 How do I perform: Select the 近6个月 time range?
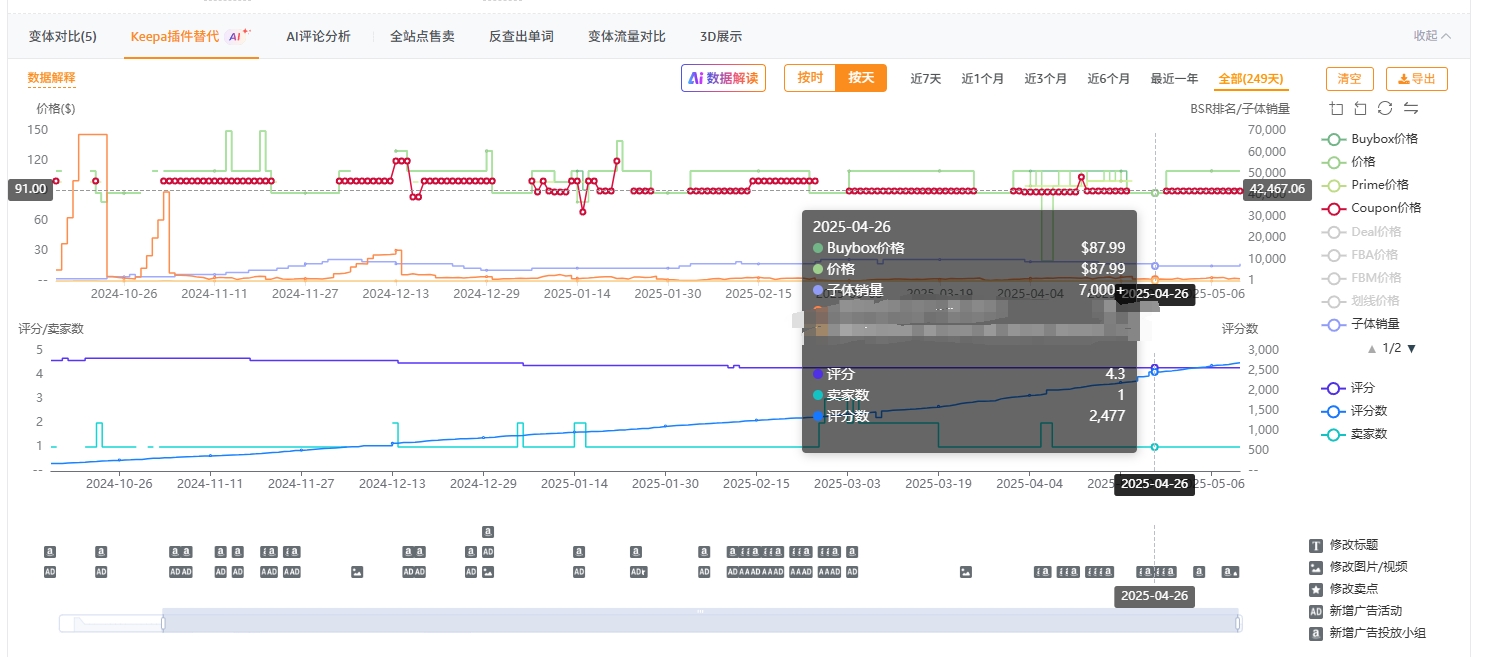1109,79
